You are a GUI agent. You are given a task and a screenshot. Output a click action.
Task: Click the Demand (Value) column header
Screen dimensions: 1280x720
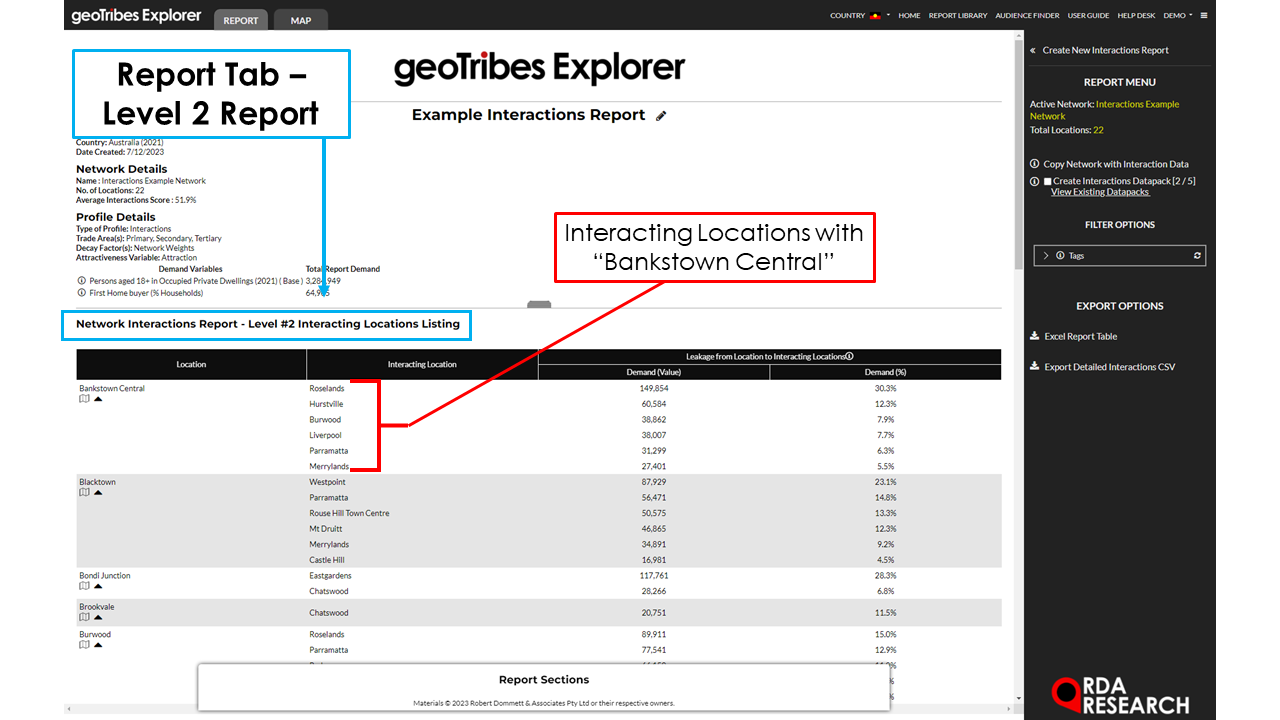click(654, 372)
